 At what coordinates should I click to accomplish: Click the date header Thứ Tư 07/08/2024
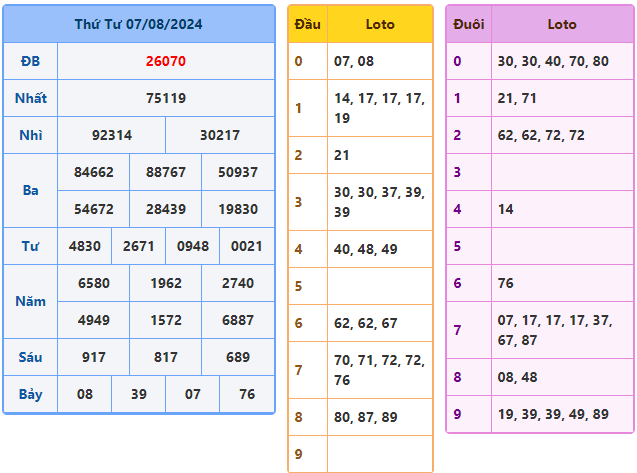click(138, 24)
